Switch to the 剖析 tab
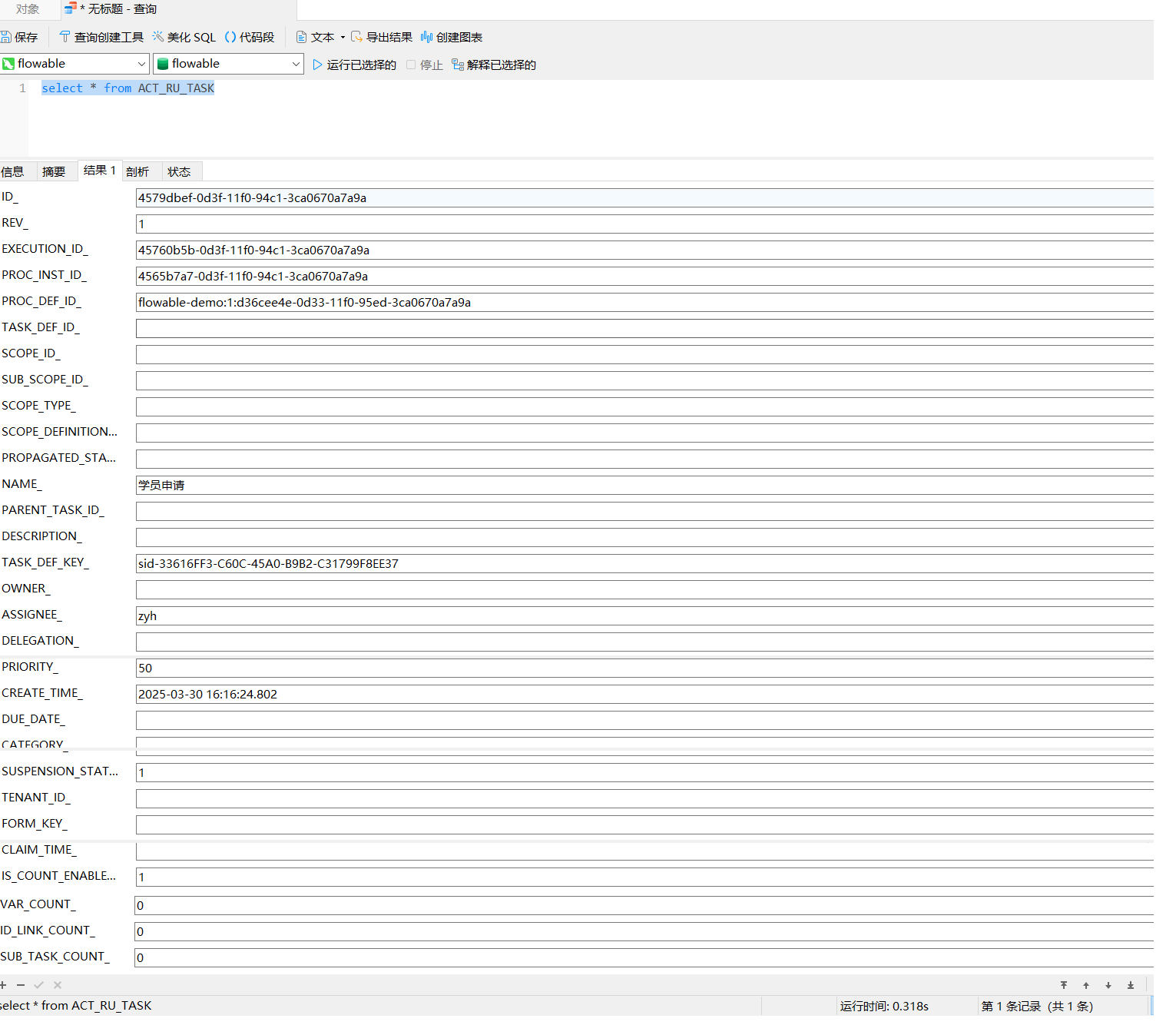 pos(137,171)
